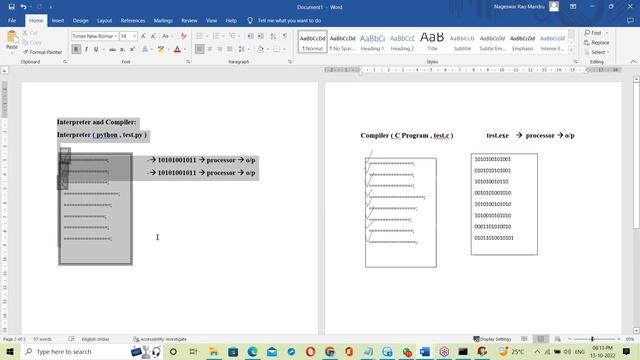Clear all formatting

point(184,36)
